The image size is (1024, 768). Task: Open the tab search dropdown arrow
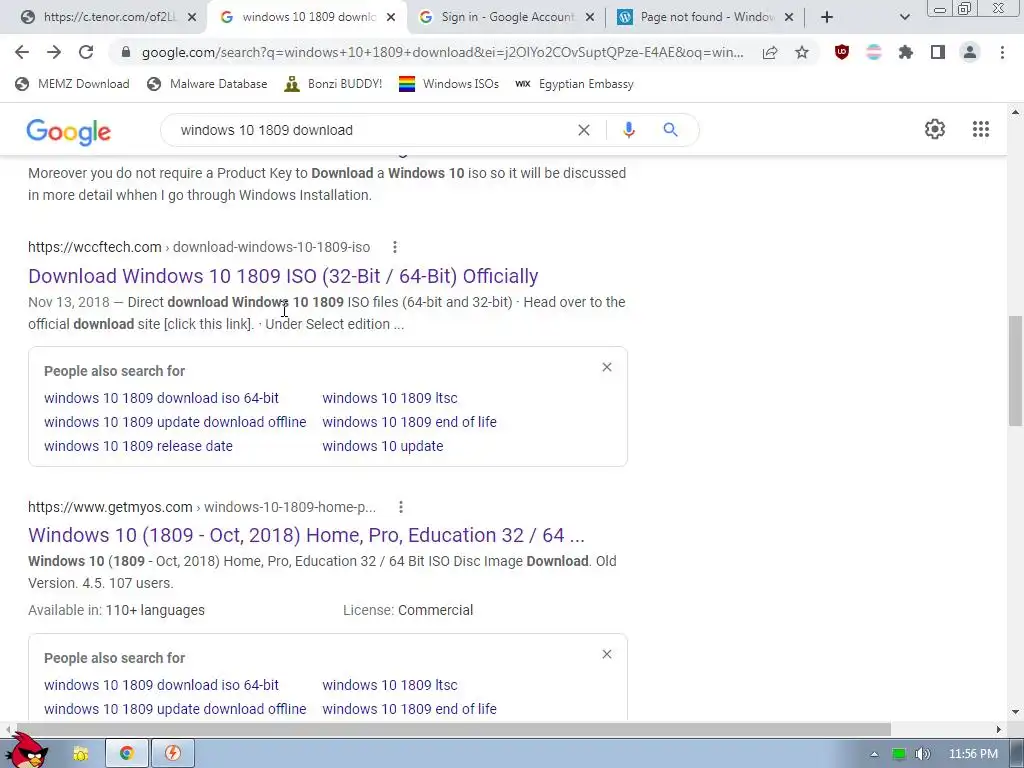point(904,17)
